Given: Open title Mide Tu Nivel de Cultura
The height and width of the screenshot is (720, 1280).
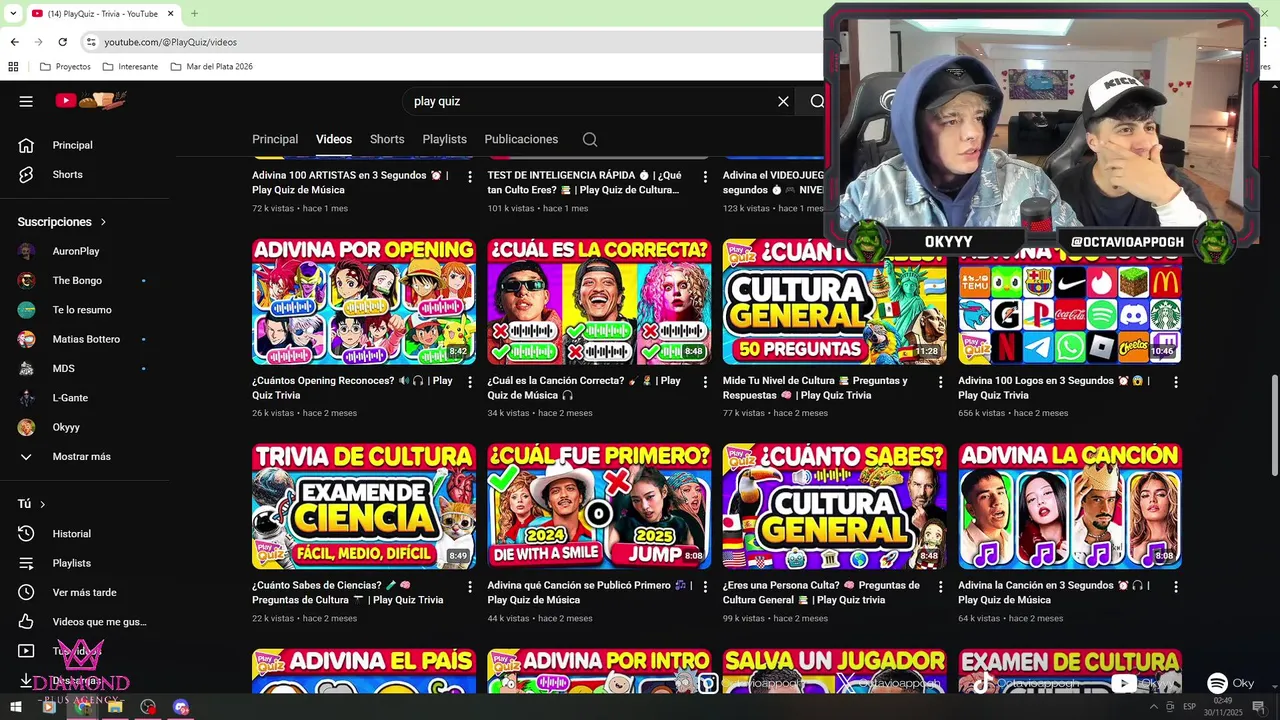Looking at the screenshot, I should 815,388.
